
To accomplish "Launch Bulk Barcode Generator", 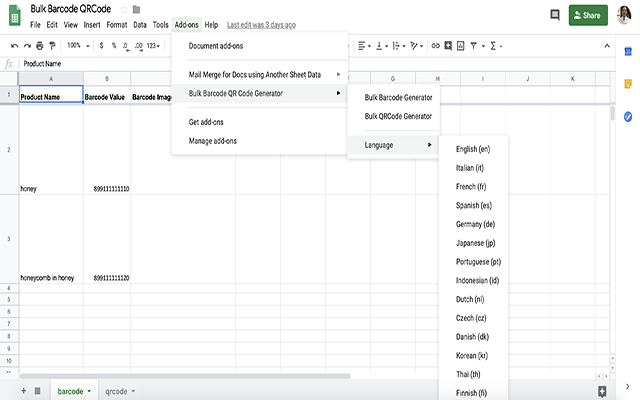I will tap(393, 98).
